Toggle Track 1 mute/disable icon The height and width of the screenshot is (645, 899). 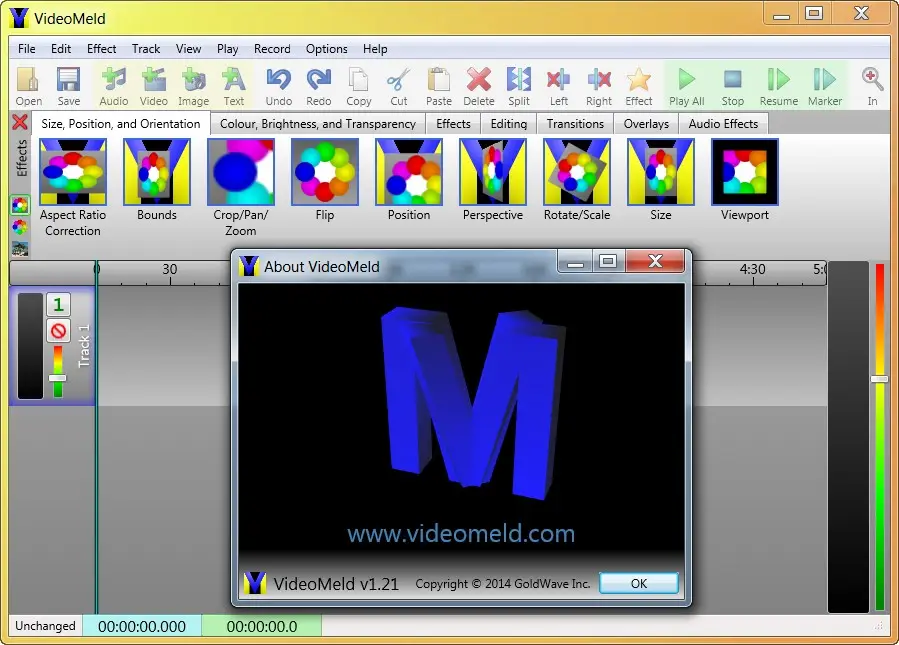[x=58, y=331]
